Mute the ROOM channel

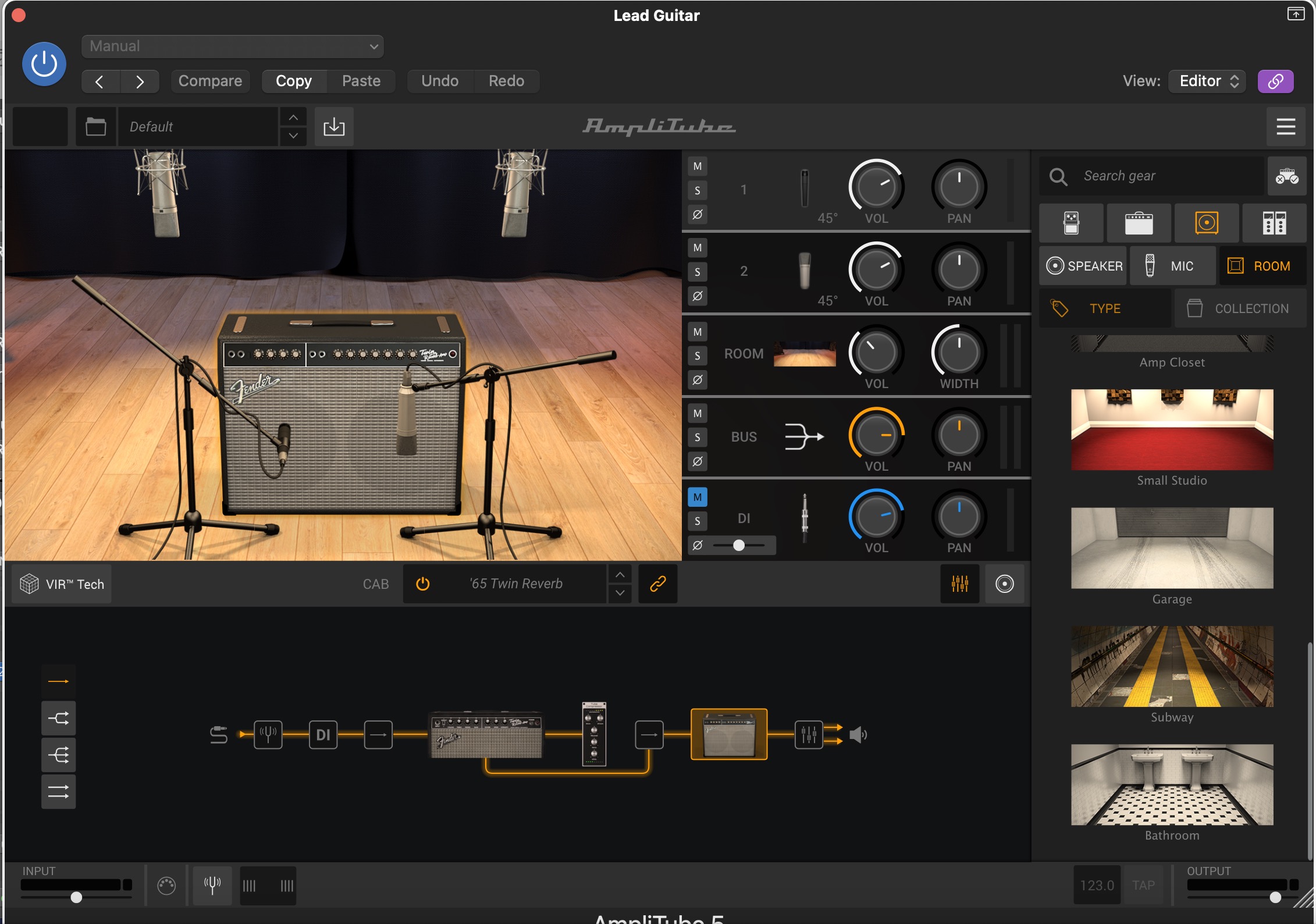698,332
